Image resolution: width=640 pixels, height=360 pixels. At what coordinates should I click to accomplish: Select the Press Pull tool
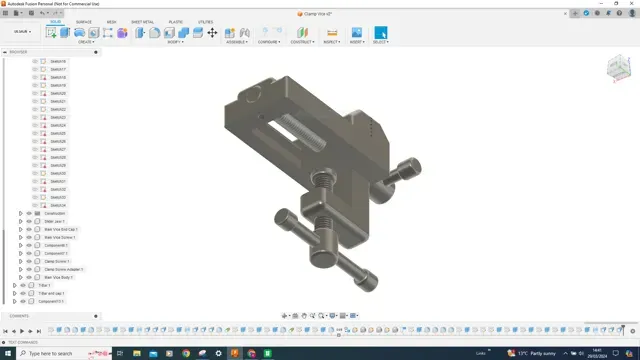pos(140,33)
